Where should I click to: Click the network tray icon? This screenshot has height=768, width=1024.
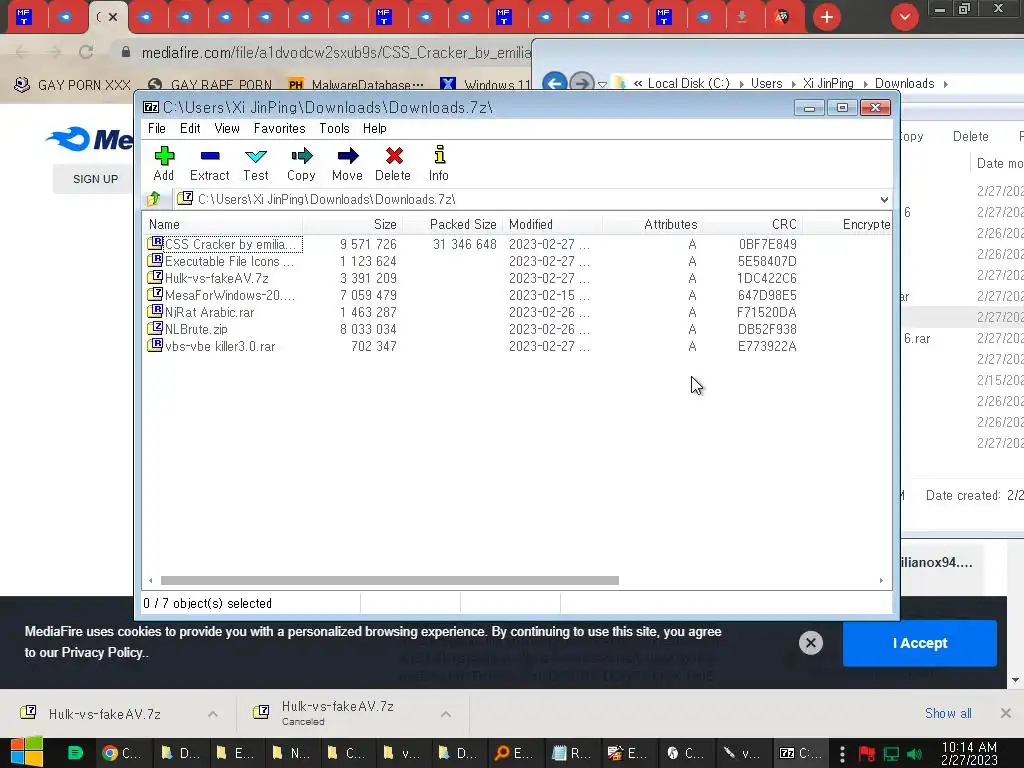coord(891,754)
